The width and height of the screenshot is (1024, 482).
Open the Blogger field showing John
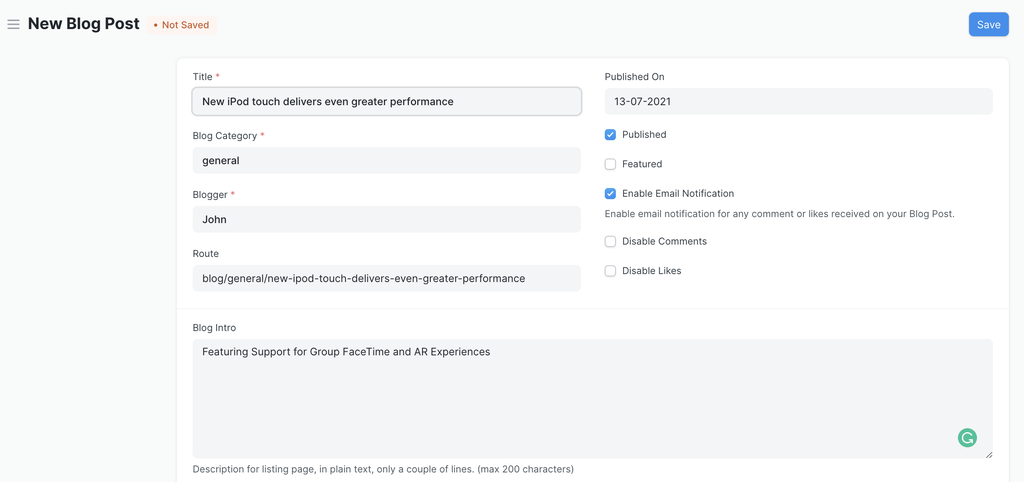[386, 220]
